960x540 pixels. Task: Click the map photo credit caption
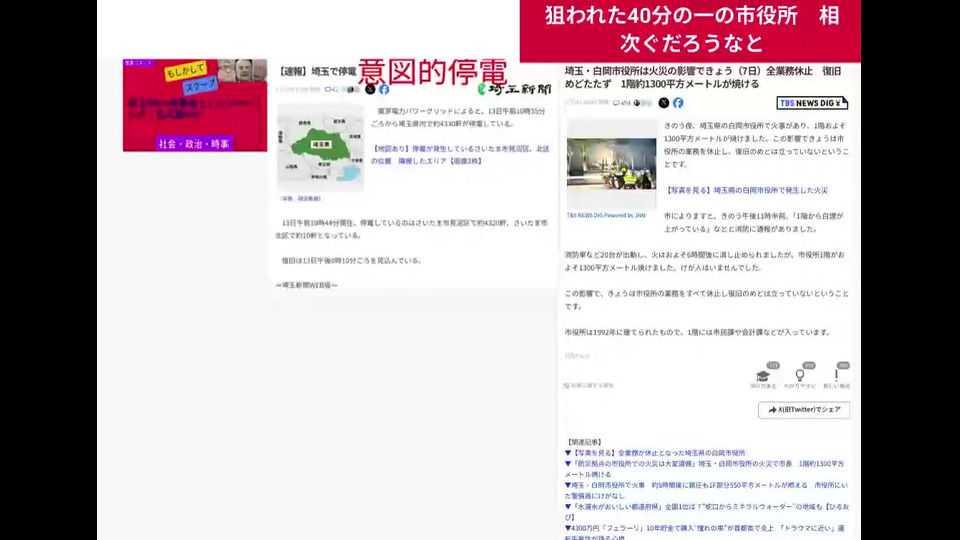(300, 199)
